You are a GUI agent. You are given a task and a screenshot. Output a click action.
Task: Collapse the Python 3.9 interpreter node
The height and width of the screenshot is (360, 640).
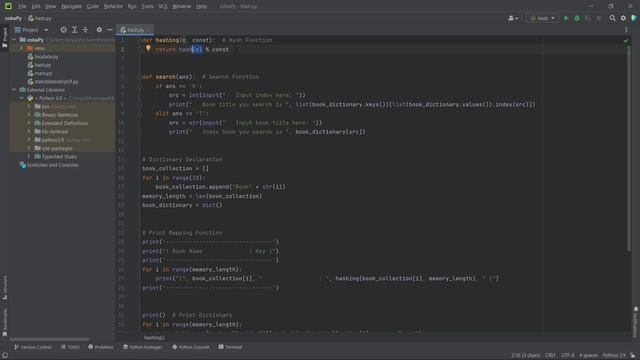[22, 98]
